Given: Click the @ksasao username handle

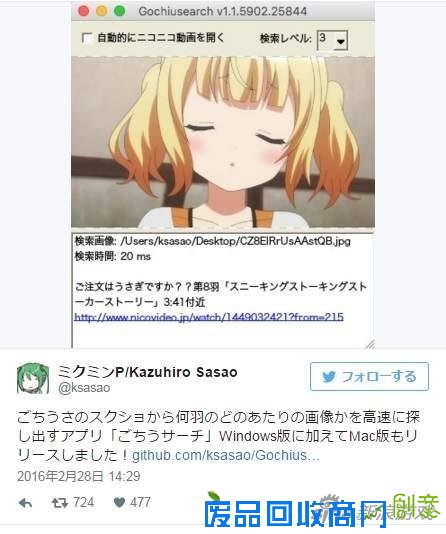Looking at the screenshot, I should pyautogui.click(x=84, y=388).
